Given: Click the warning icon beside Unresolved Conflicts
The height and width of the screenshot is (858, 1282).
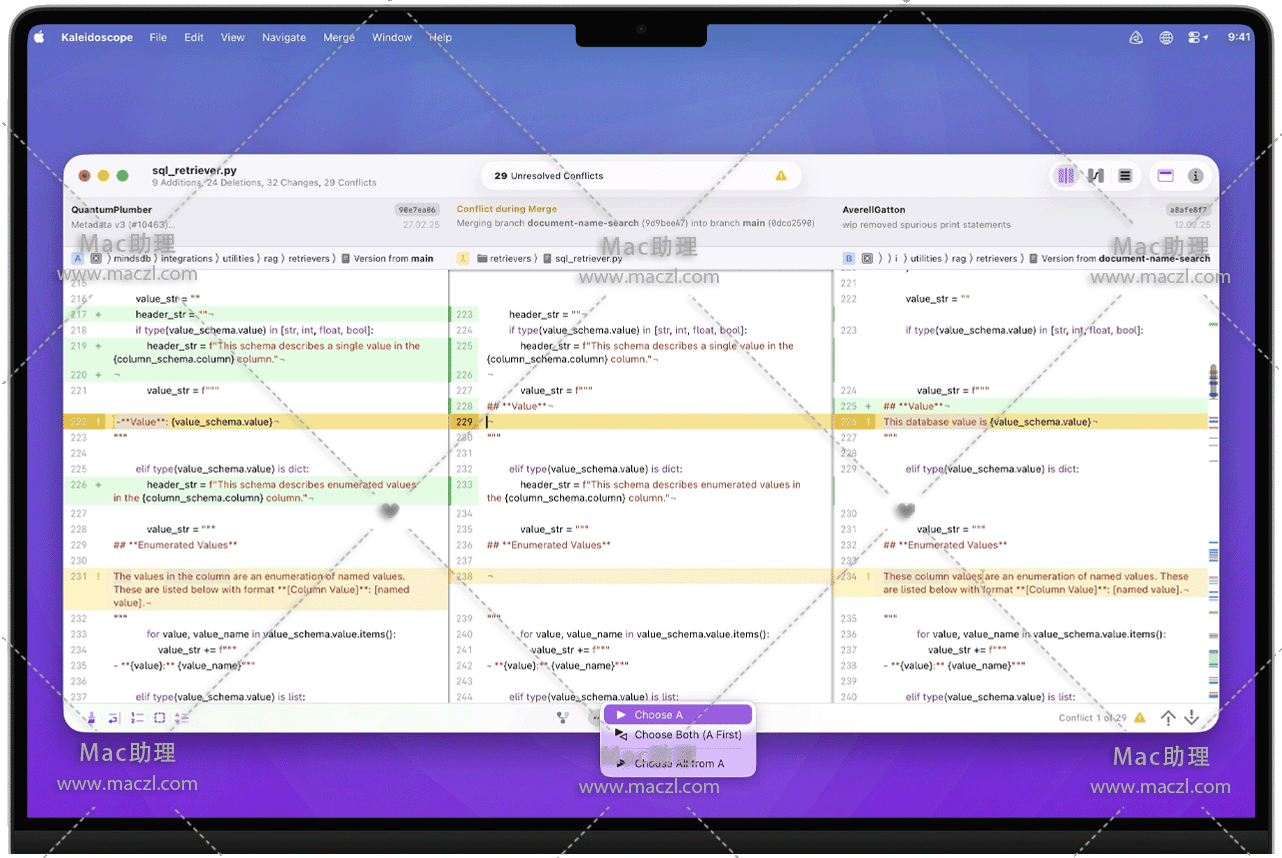Looking at the screenshot, I should click(781, 176).
